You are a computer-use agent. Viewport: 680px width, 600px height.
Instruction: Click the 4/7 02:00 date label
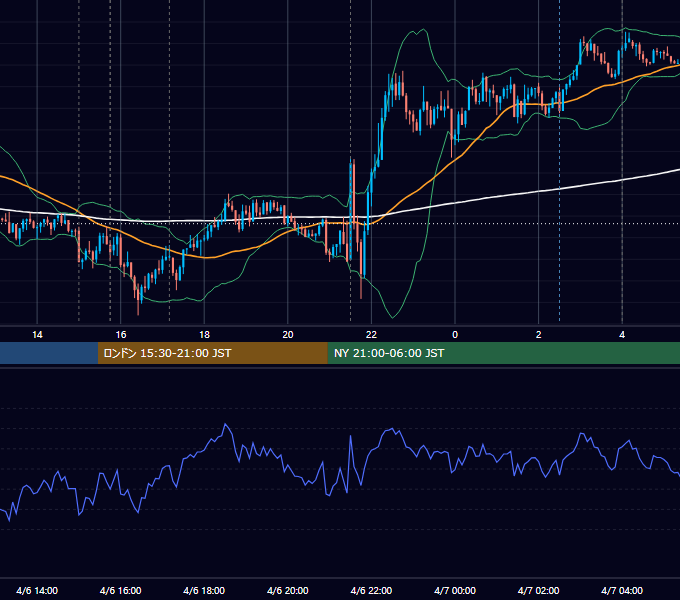click(x=539, y=590)
